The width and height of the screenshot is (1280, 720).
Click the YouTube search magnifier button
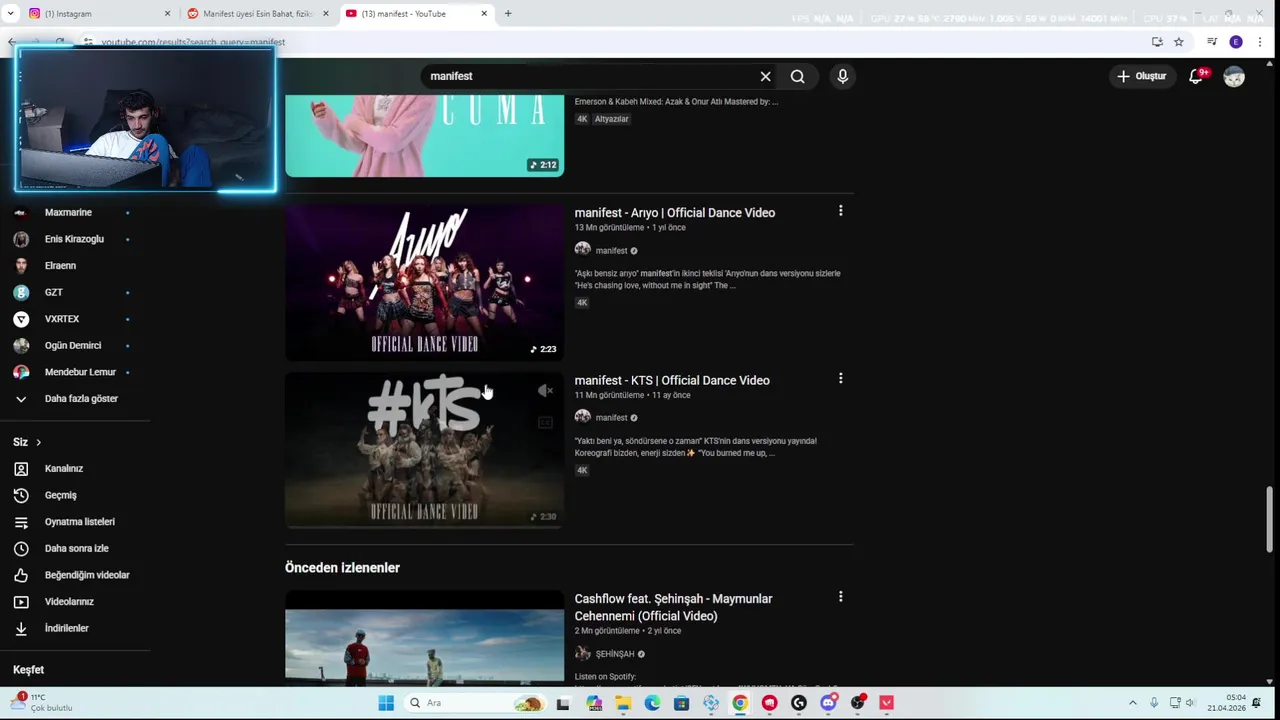[x=797, y=76]
